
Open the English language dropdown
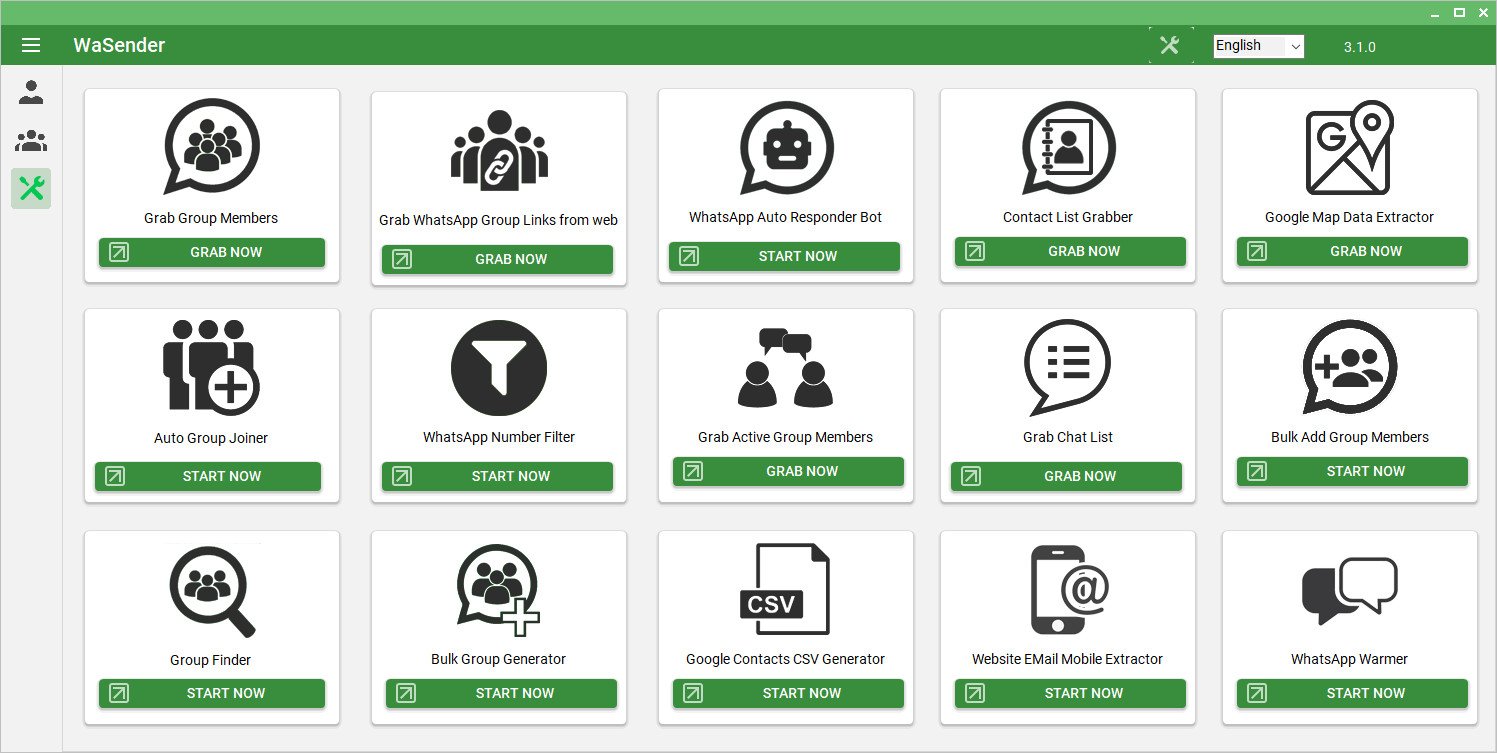click(1259, 46)
